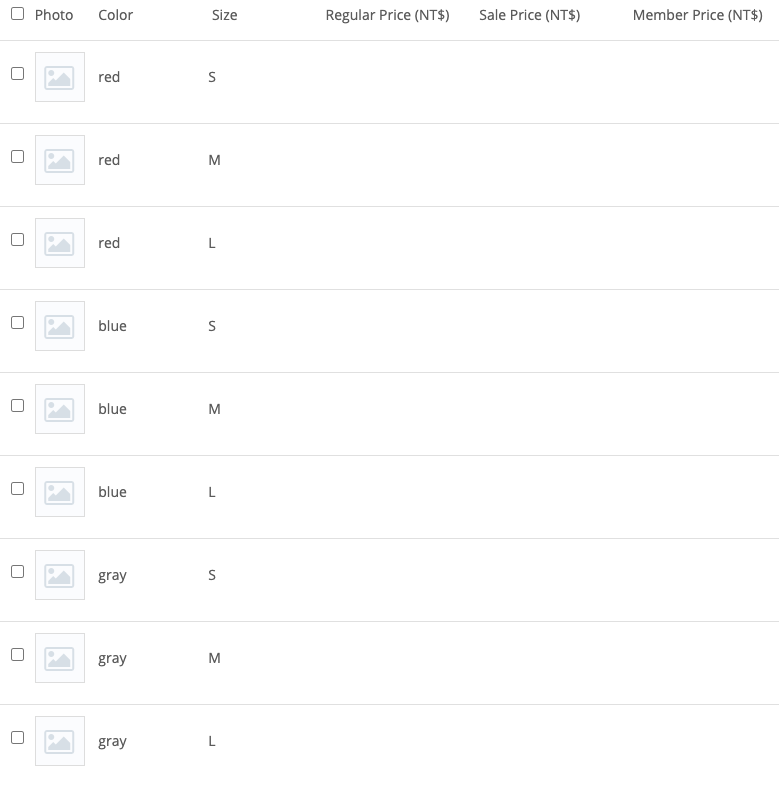Click size 'S' in the gray row
The height and width of the screenshot is (799, 779).
212,575
